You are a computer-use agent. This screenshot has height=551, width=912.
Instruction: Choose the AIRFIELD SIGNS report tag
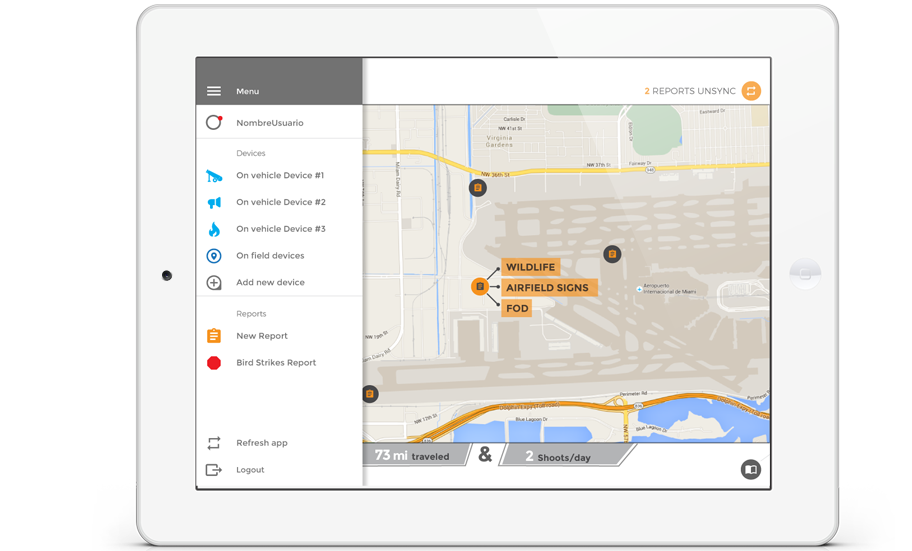click(549, 288)
